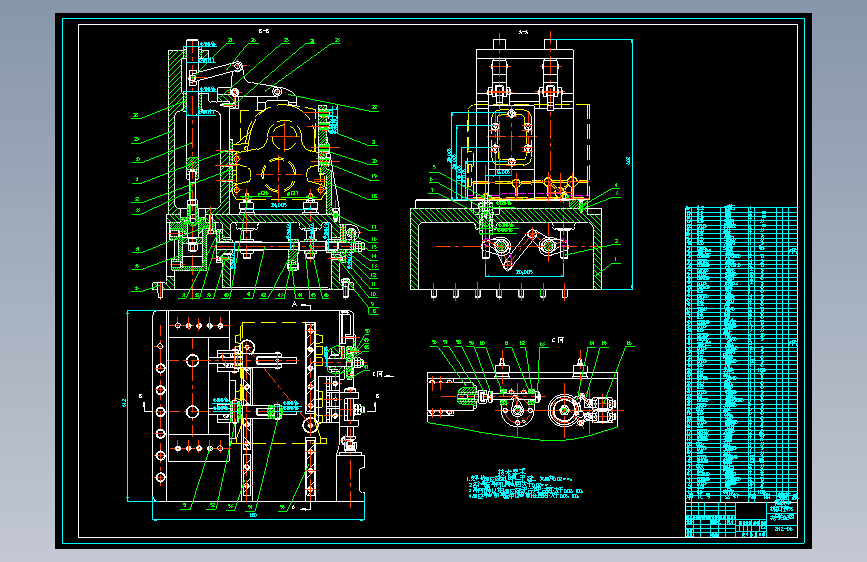Select balloon number 18 in B-B view
867x562 pixels.
click(x=374, y=196)
